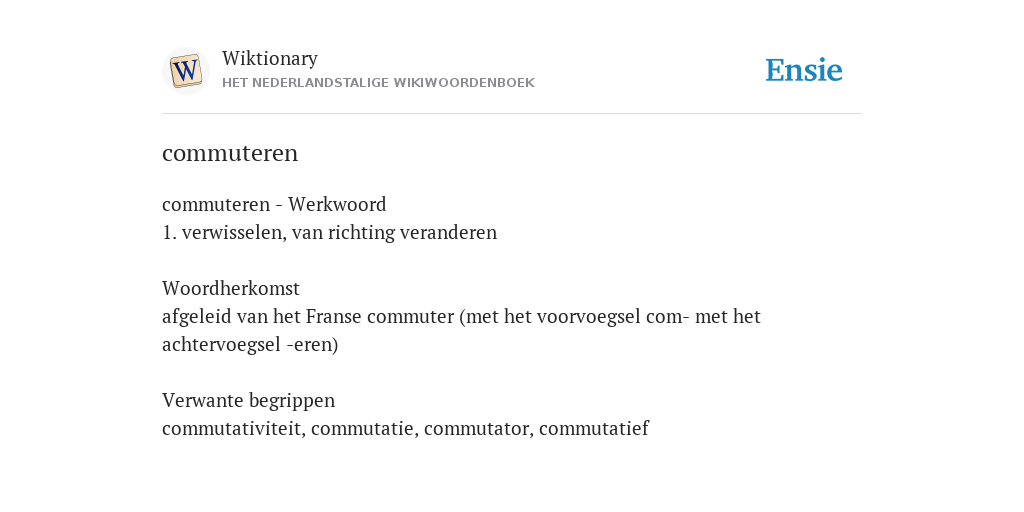Click the 'commuteren - Werkwoord' line

point(274,204)
